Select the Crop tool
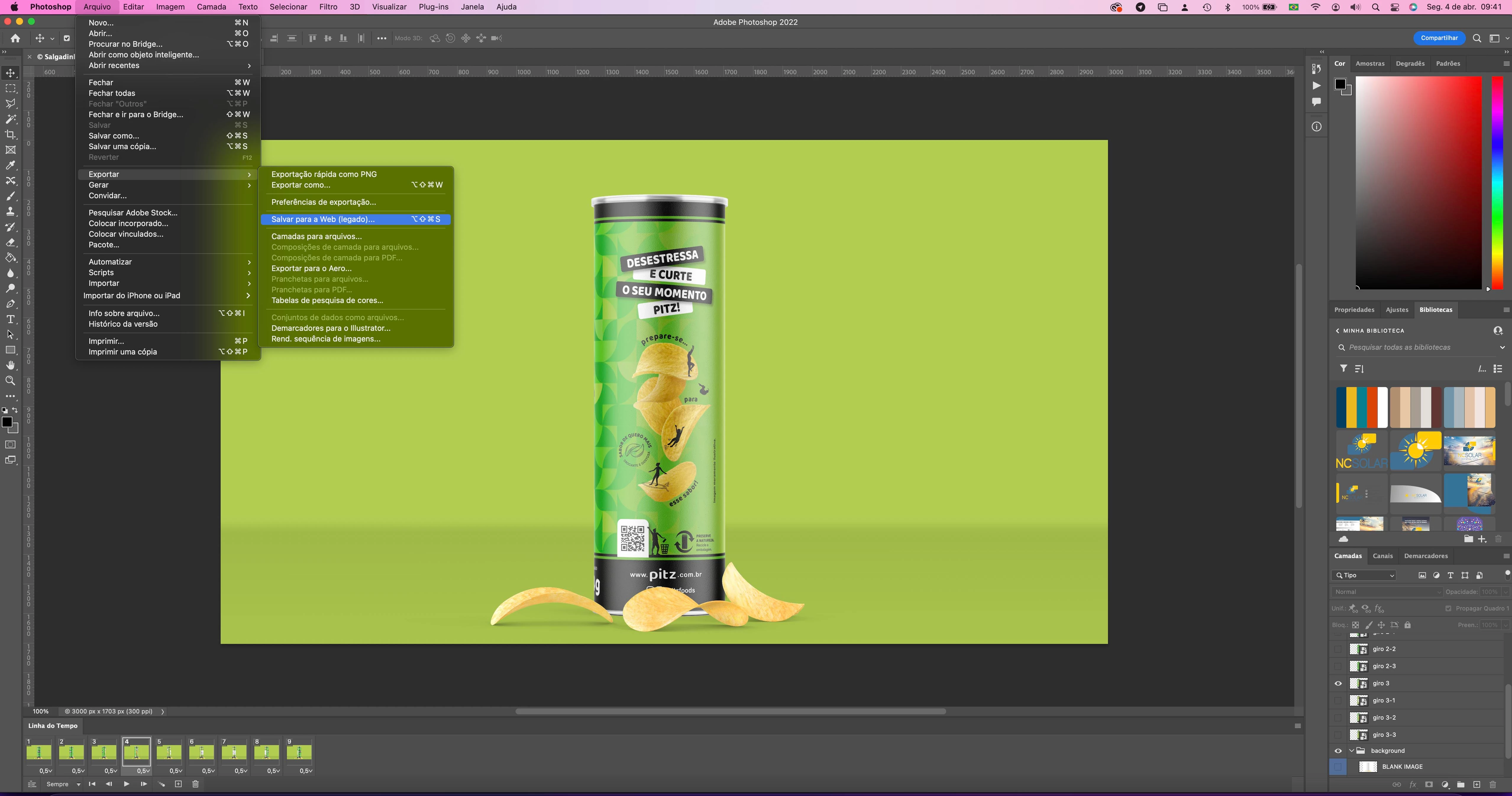Image resolution: width=1512 pixels, height=796 pixels. [11, 134]
